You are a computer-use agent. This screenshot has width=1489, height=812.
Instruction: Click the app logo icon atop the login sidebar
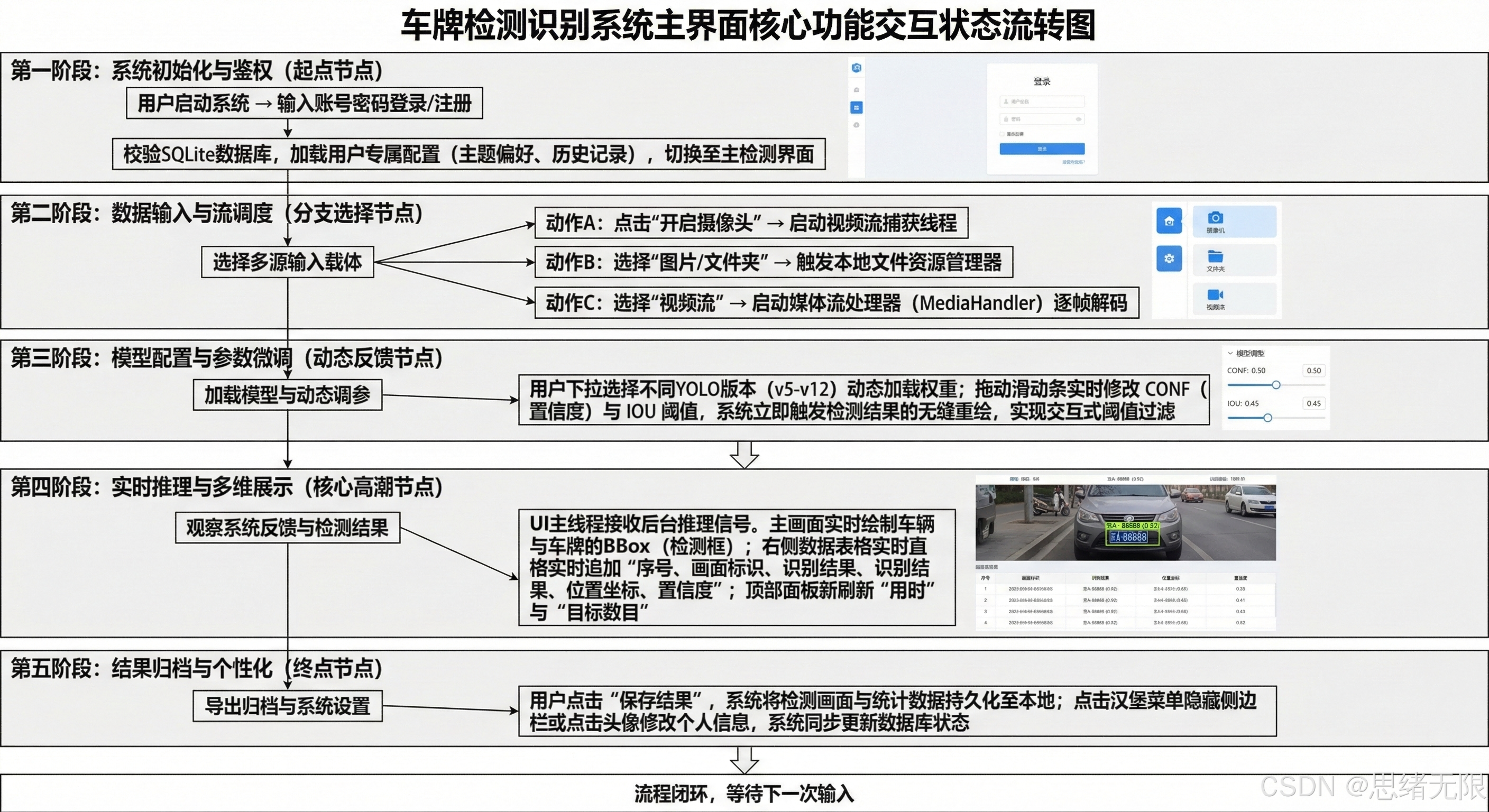click(x=857, y=68)
